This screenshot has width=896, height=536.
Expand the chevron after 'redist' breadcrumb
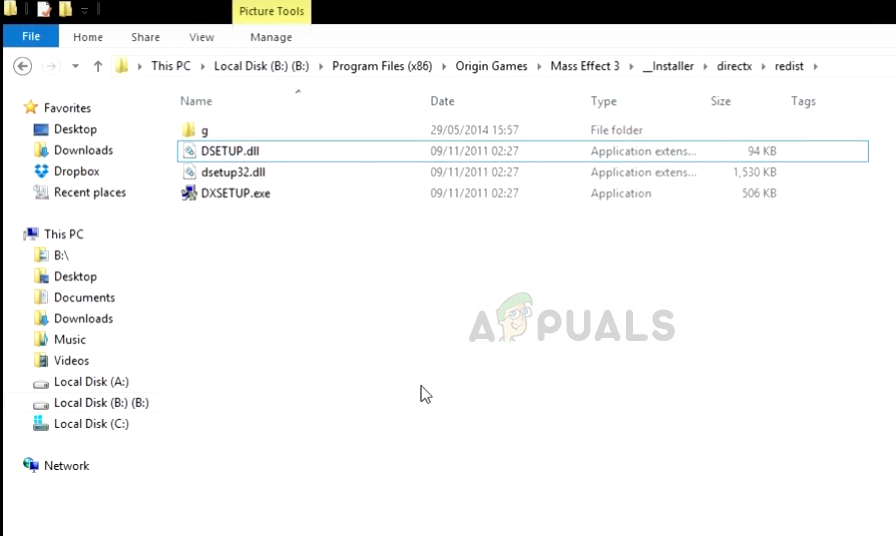(x=815, y=66)
